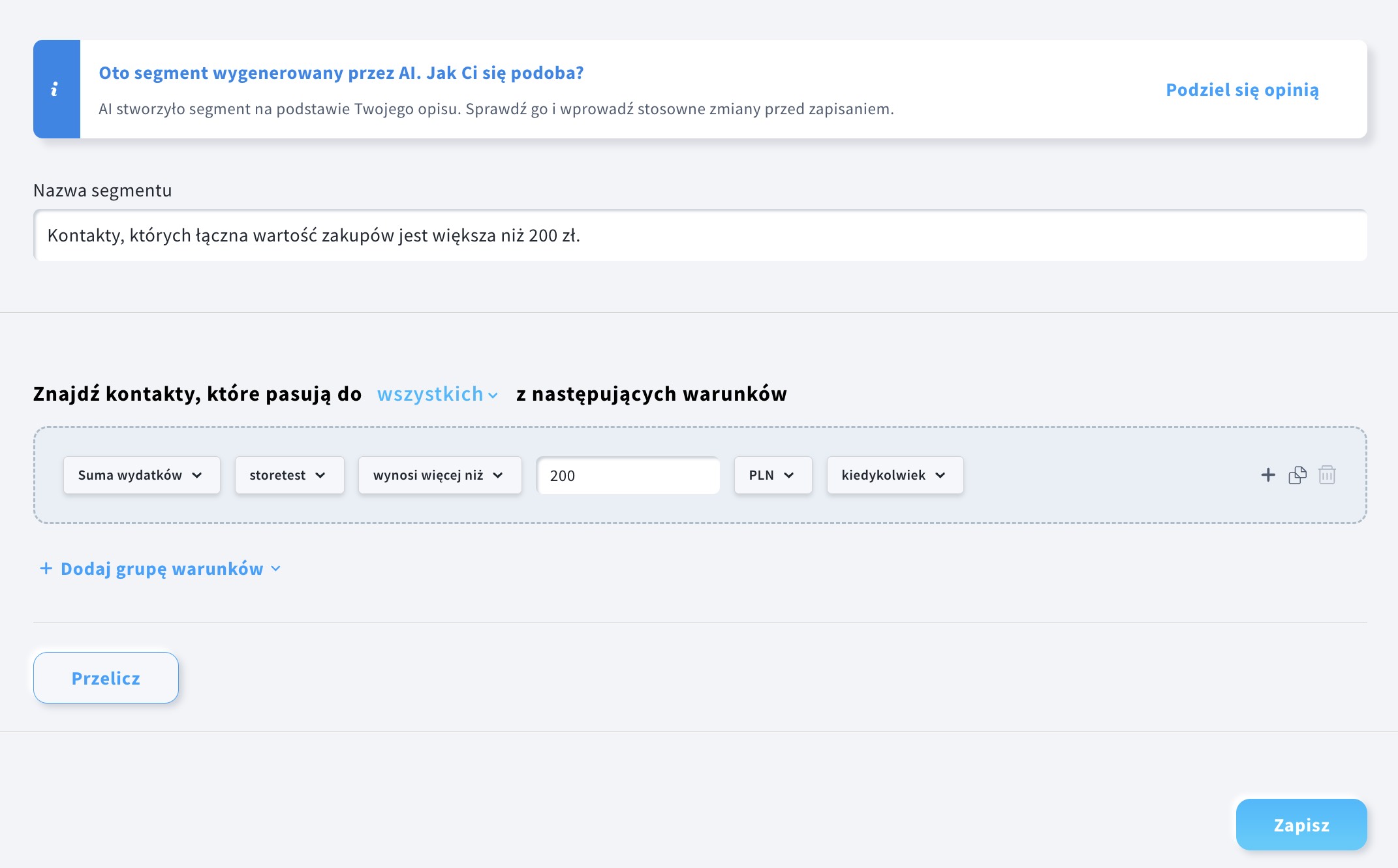Add a new condition with the plus icon
Image resolution: width=1398 pixels, height=868 pixels.
coord(1267,475)
